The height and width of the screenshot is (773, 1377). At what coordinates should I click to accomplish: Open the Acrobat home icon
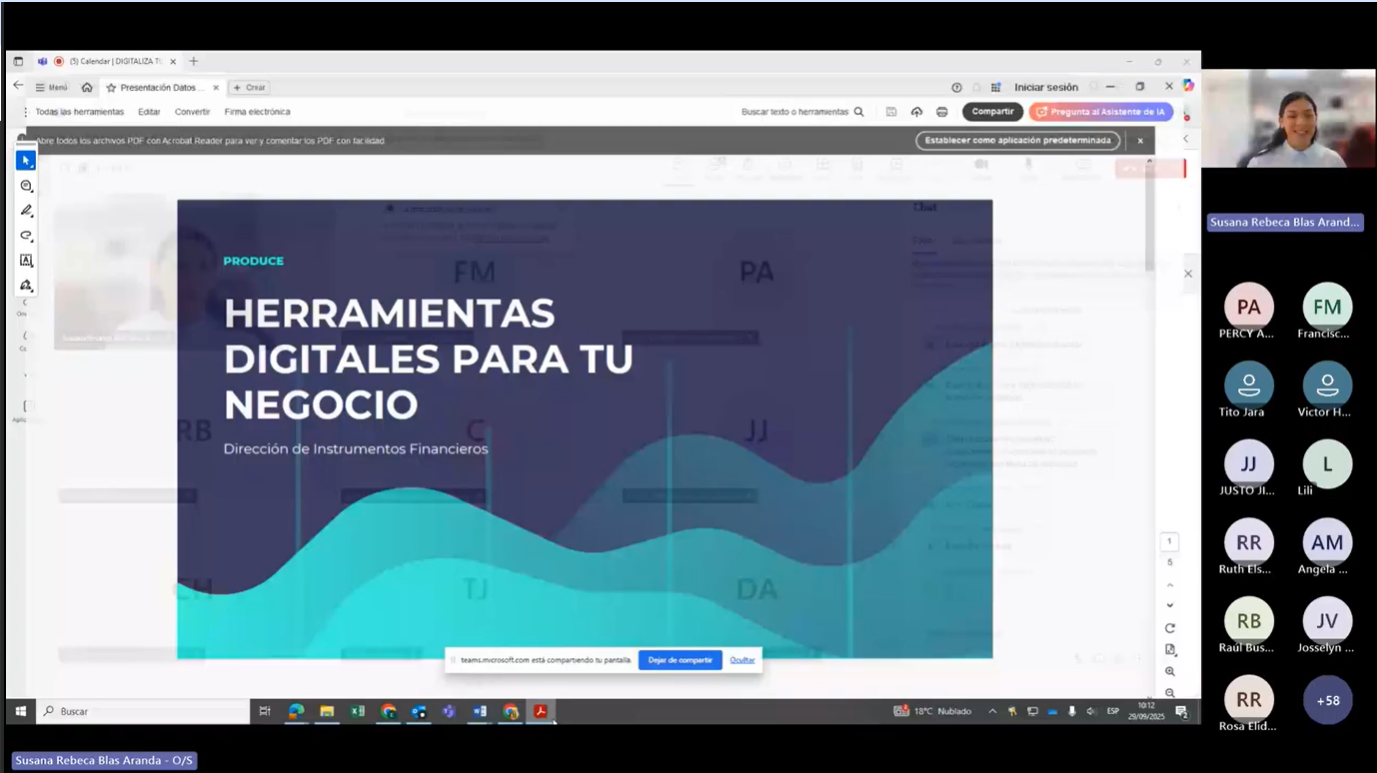pos(87,88)
